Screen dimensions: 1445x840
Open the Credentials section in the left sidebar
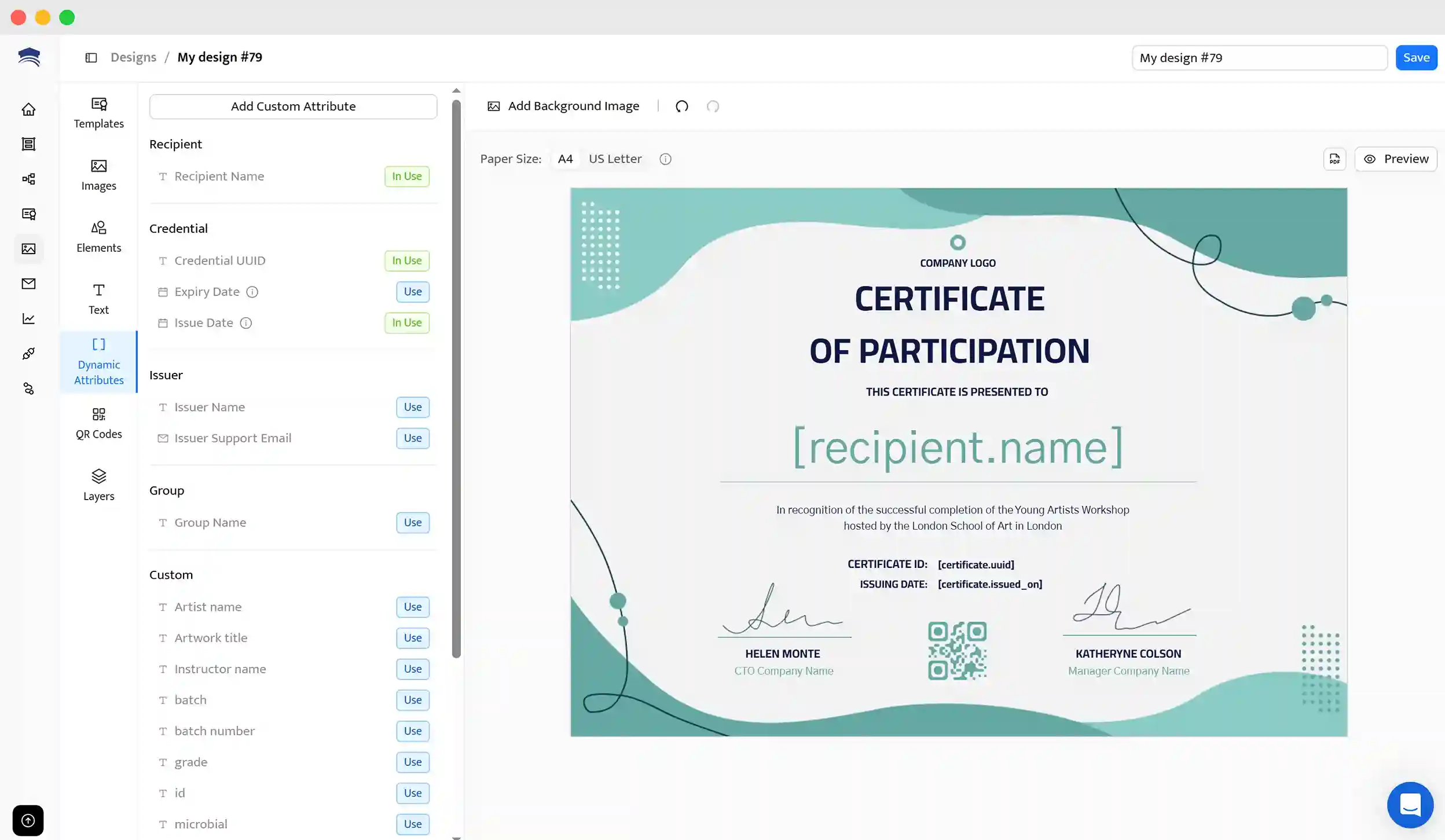pos(29,144)
